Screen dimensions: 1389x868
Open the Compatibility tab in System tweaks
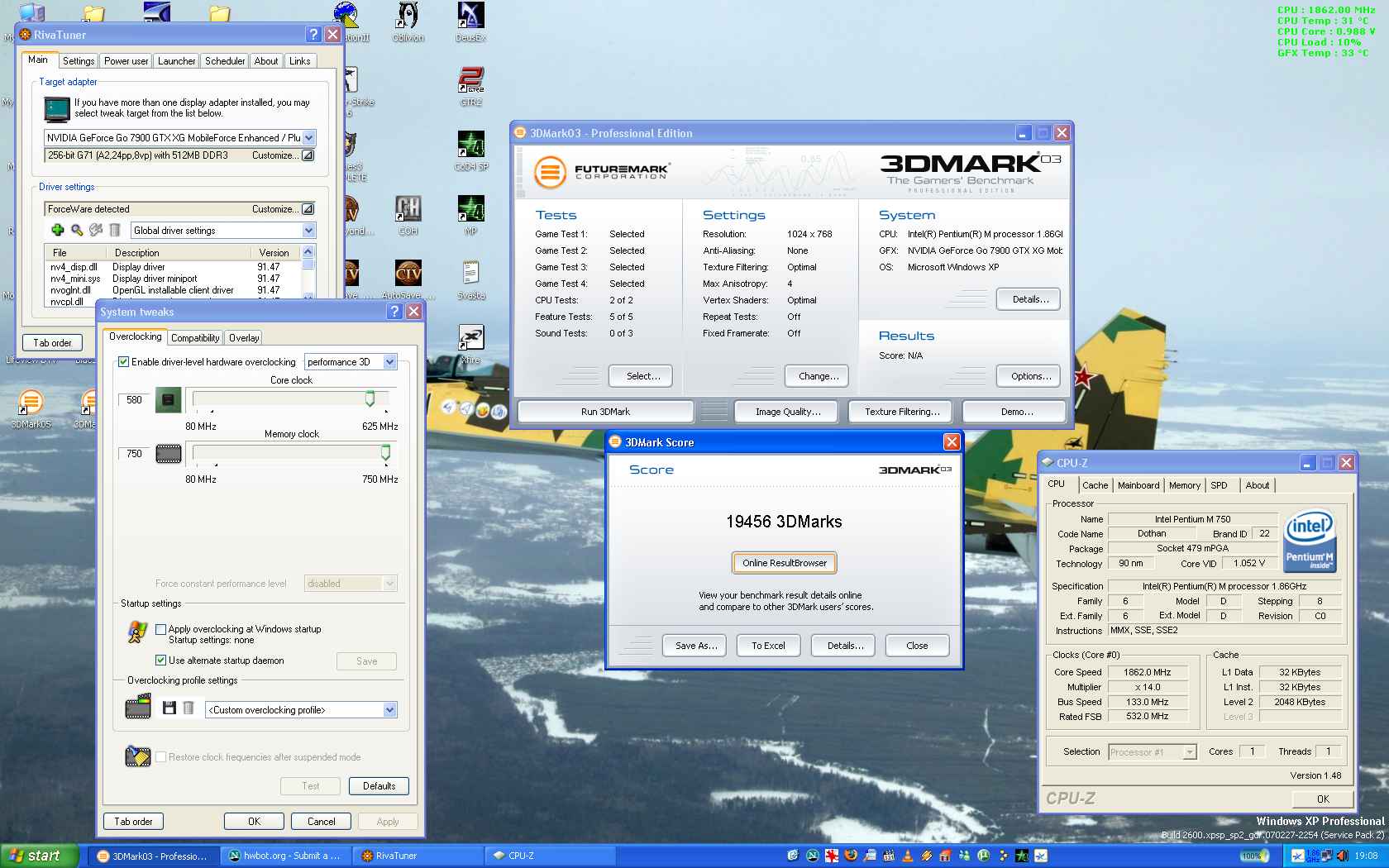[195, 337]
